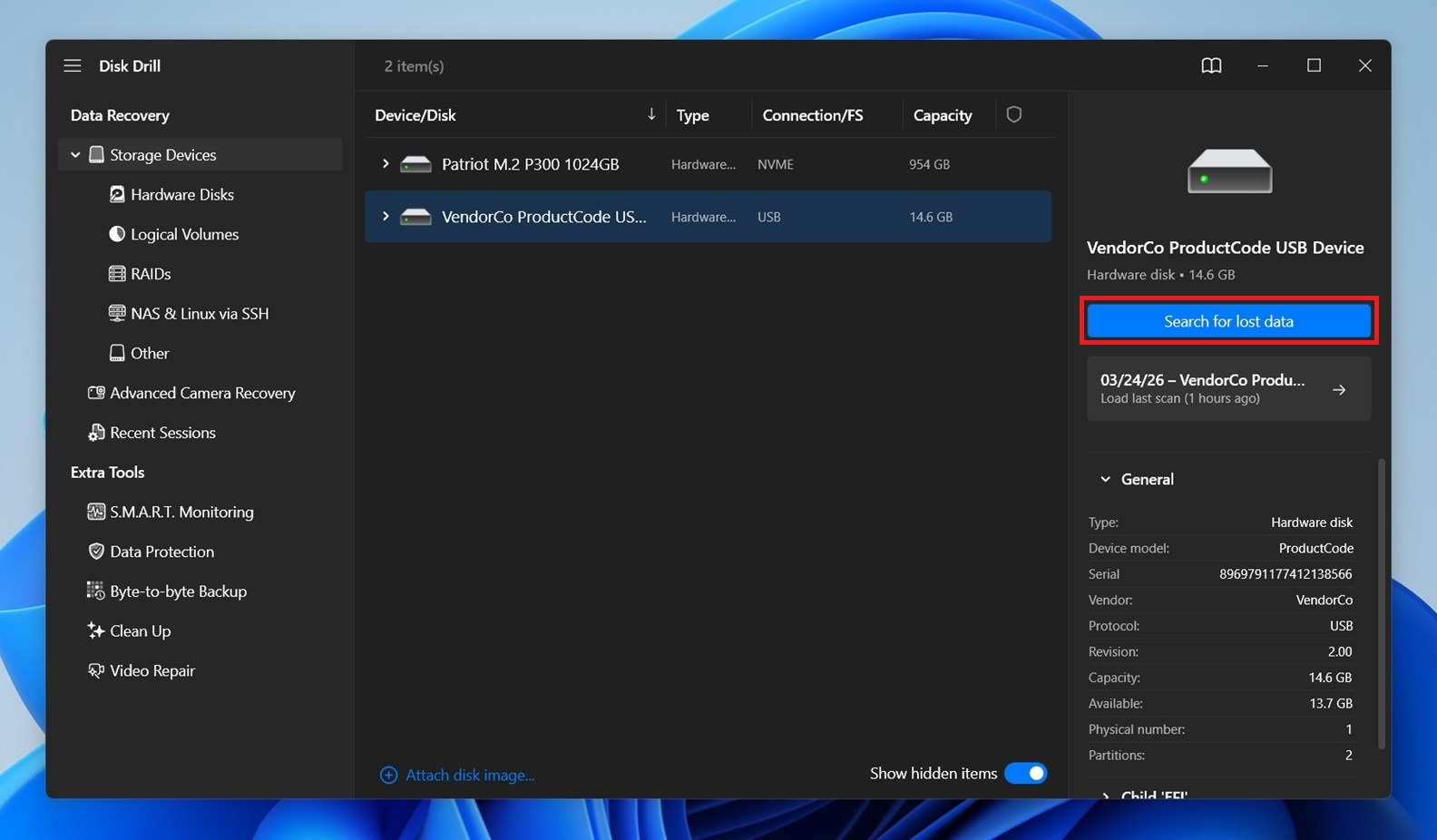1437x840 pixels.
Task: Click the Revision 2.00 value
Action: (1340, 651)
